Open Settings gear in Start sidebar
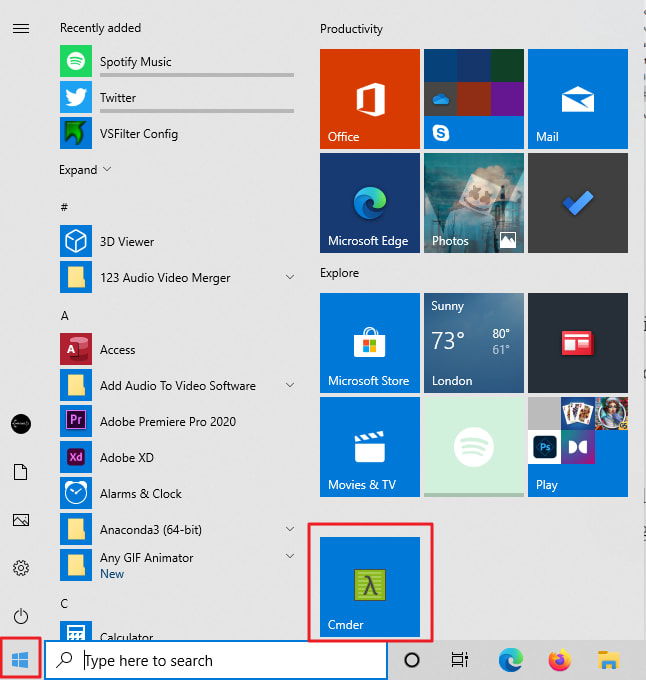Viewport: 646px width, 680px height. click(x=21, y=568)
